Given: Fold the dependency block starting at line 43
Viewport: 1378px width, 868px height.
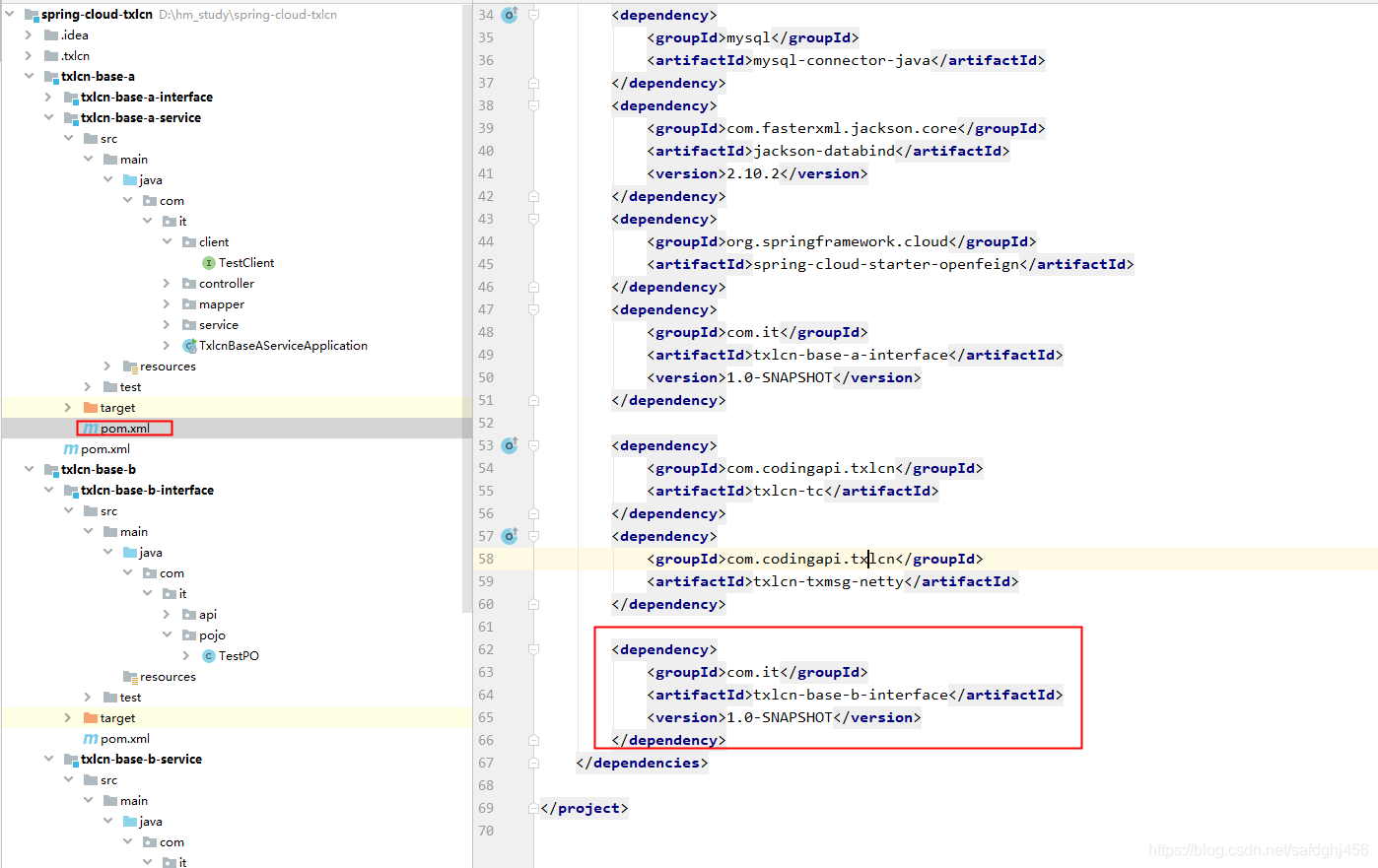Looking at the screenshot, I should 533,219.
